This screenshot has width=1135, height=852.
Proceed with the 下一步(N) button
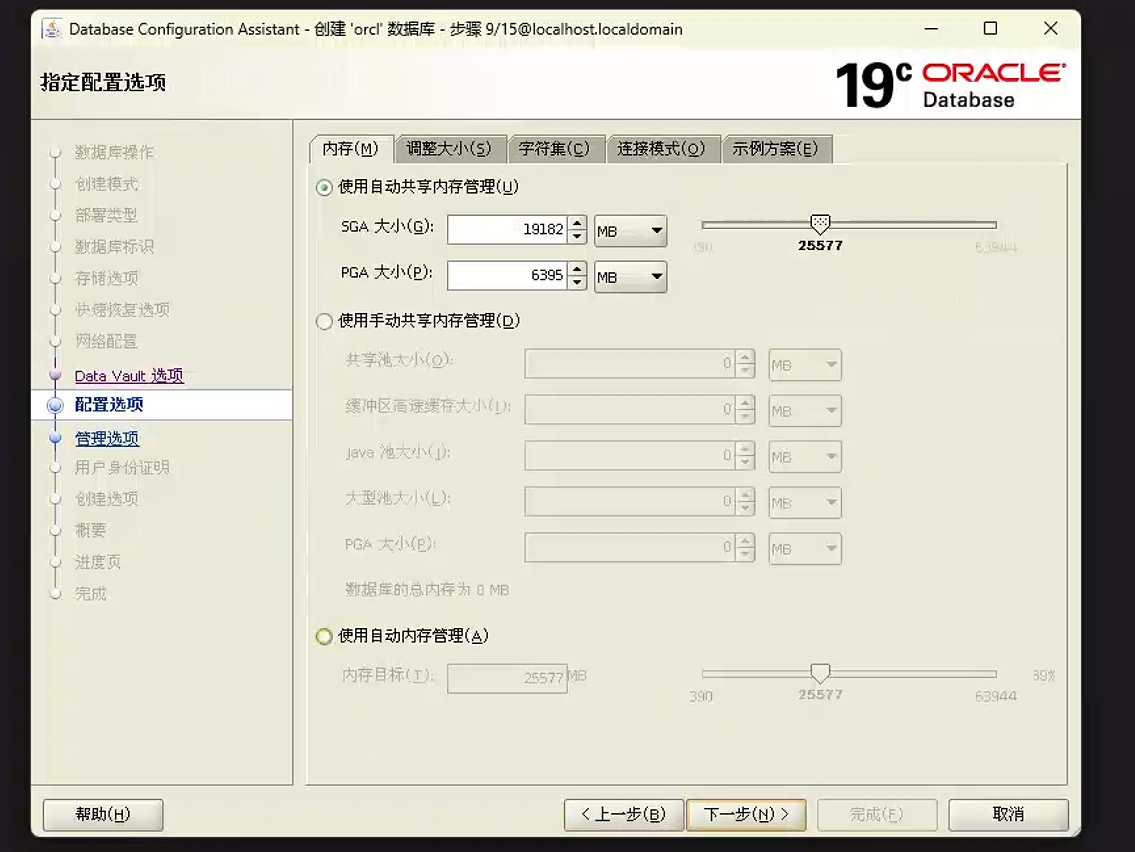pyautogui.click(x=746, y=815)
